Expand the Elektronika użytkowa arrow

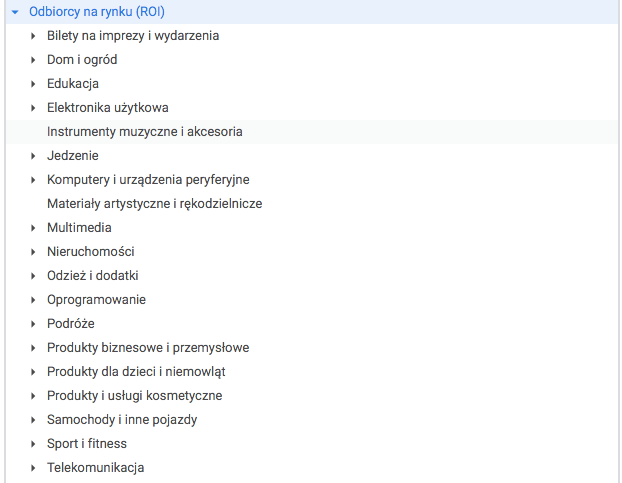point(33,108)
